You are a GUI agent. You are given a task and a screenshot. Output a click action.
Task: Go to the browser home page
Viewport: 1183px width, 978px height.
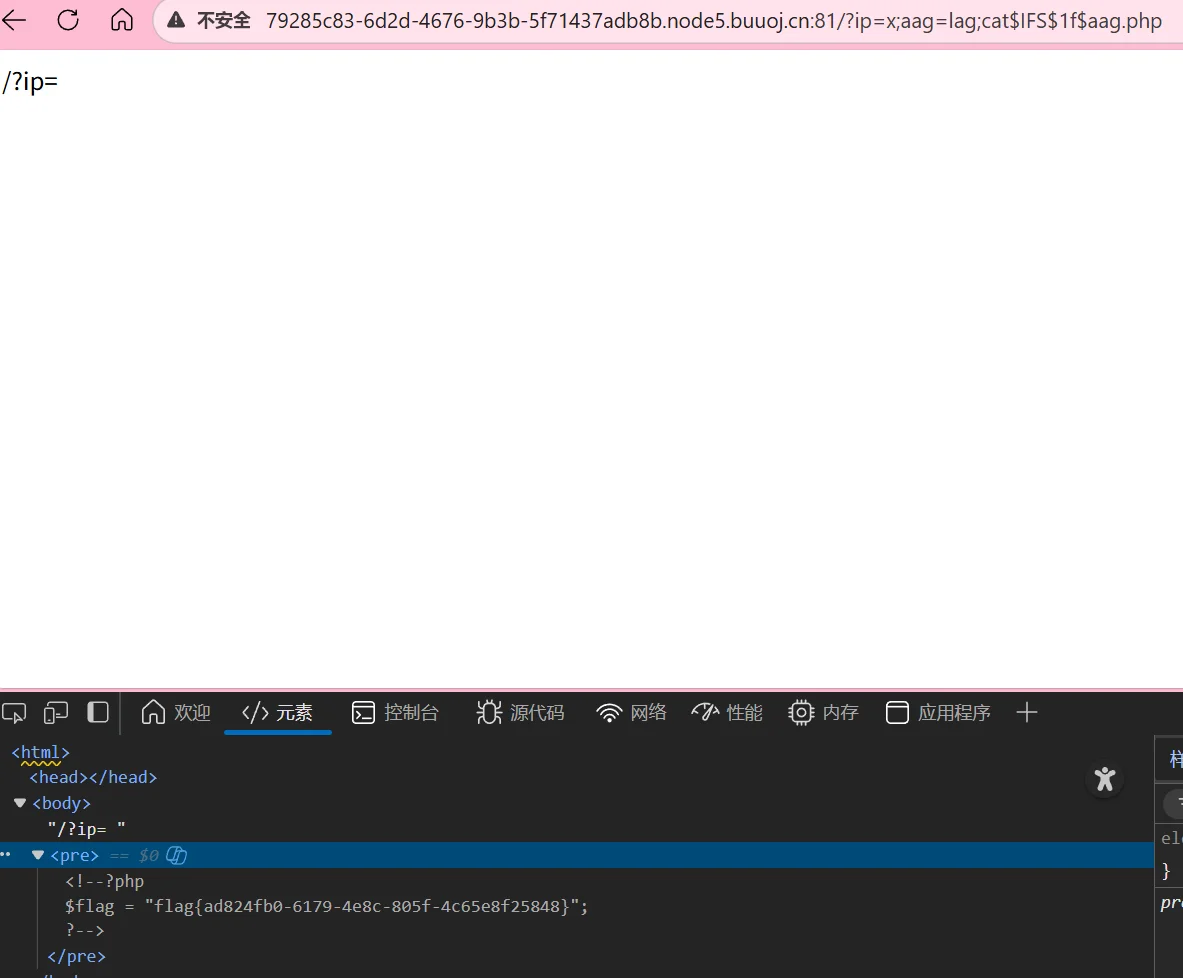click(x=122, y=20)
